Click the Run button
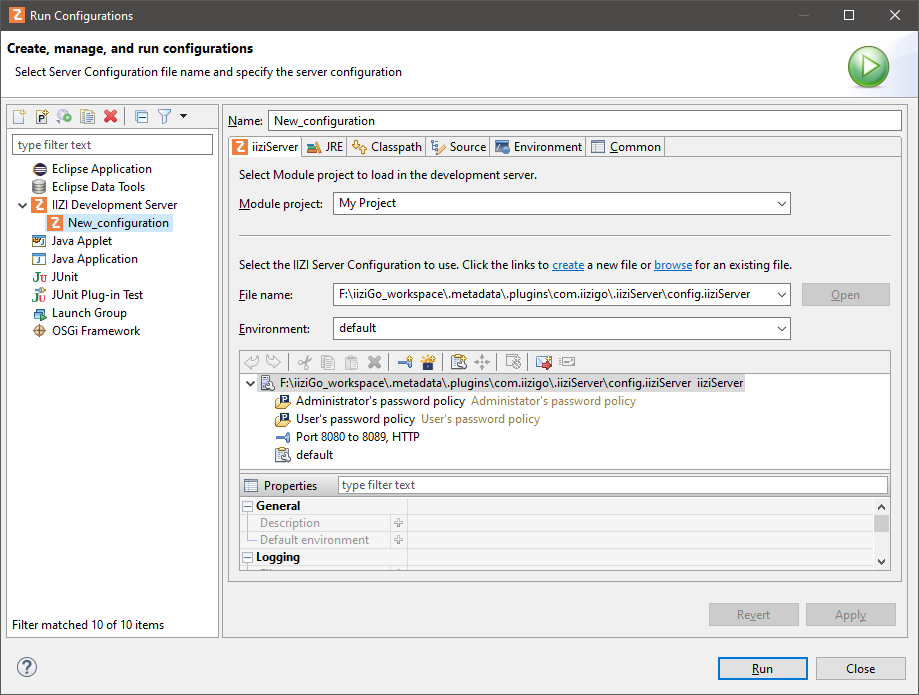 [x=763, y=669]
